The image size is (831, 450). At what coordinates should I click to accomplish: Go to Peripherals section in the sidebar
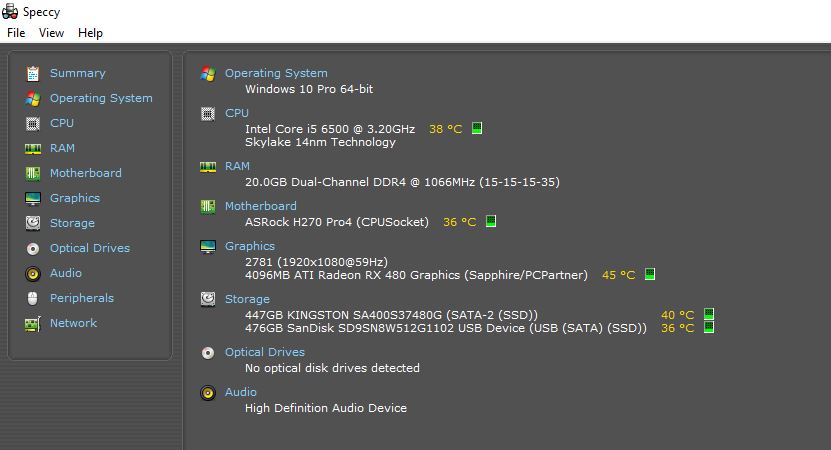tap(81, 298)
